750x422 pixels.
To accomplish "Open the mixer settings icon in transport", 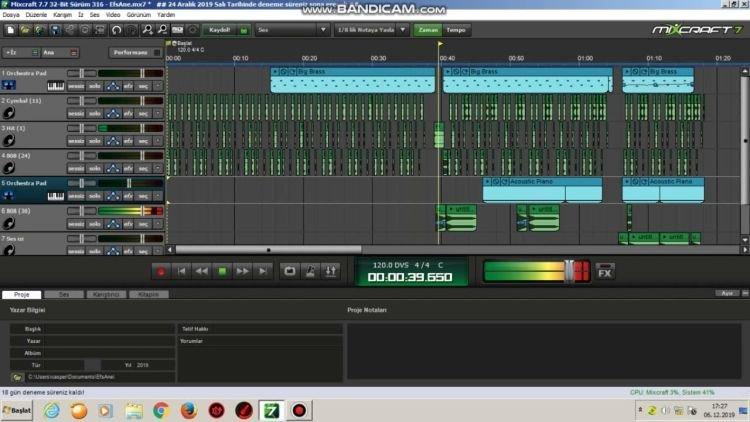I will click(331, 271).
